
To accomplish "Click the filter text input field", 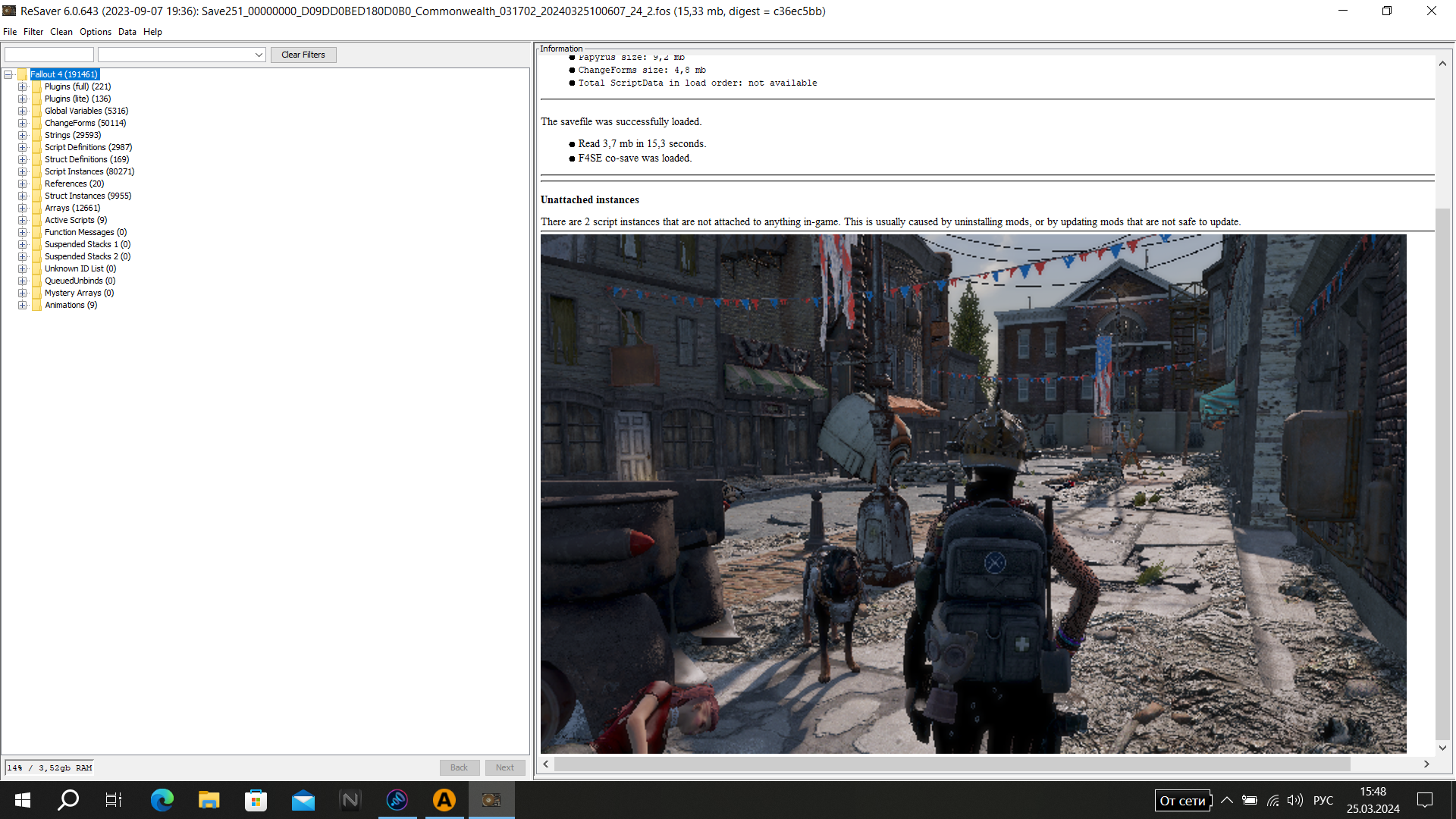I will click(49, 55).
